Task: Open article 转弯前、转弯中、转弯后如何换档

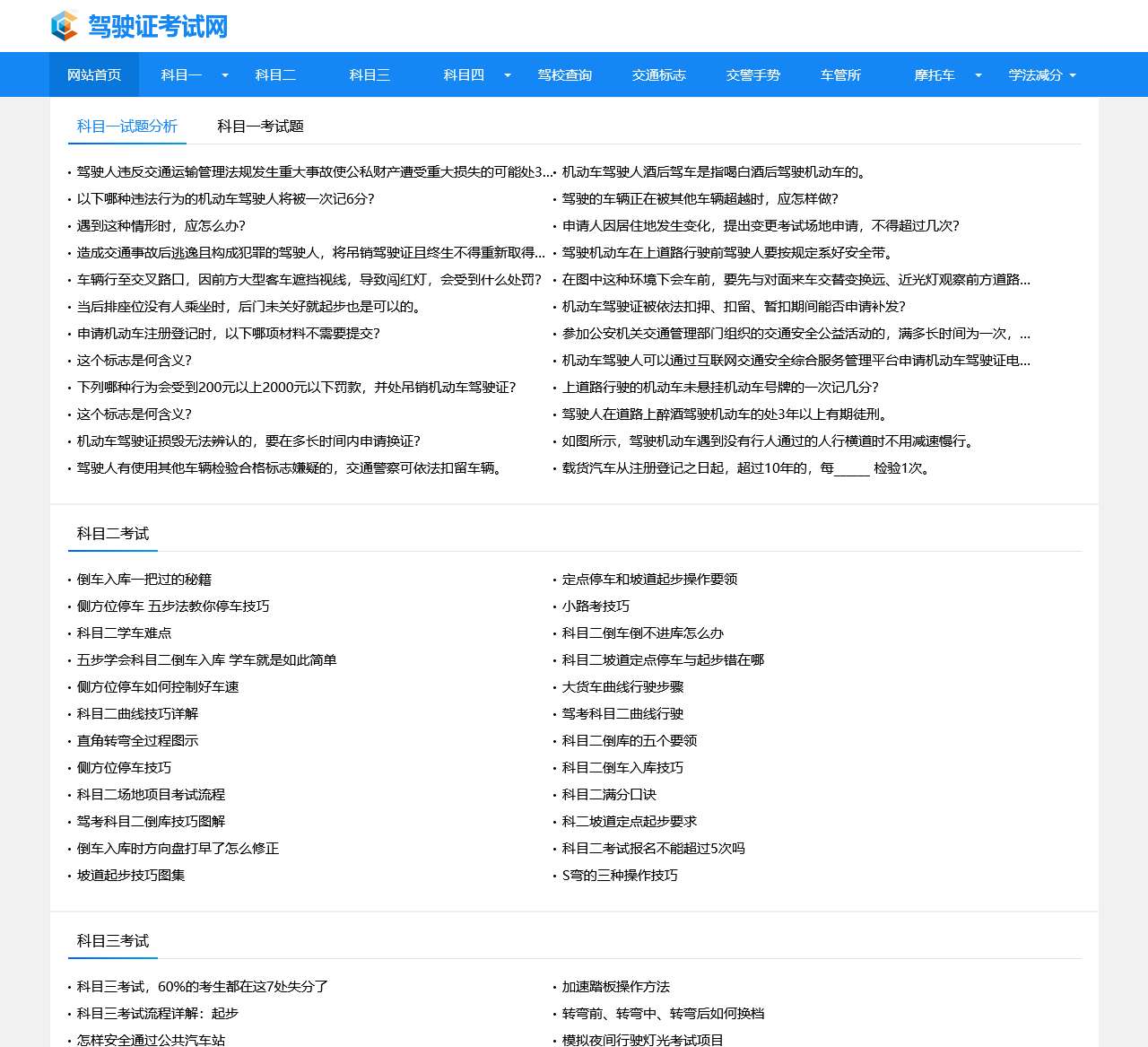Action: pos(663,1014)
